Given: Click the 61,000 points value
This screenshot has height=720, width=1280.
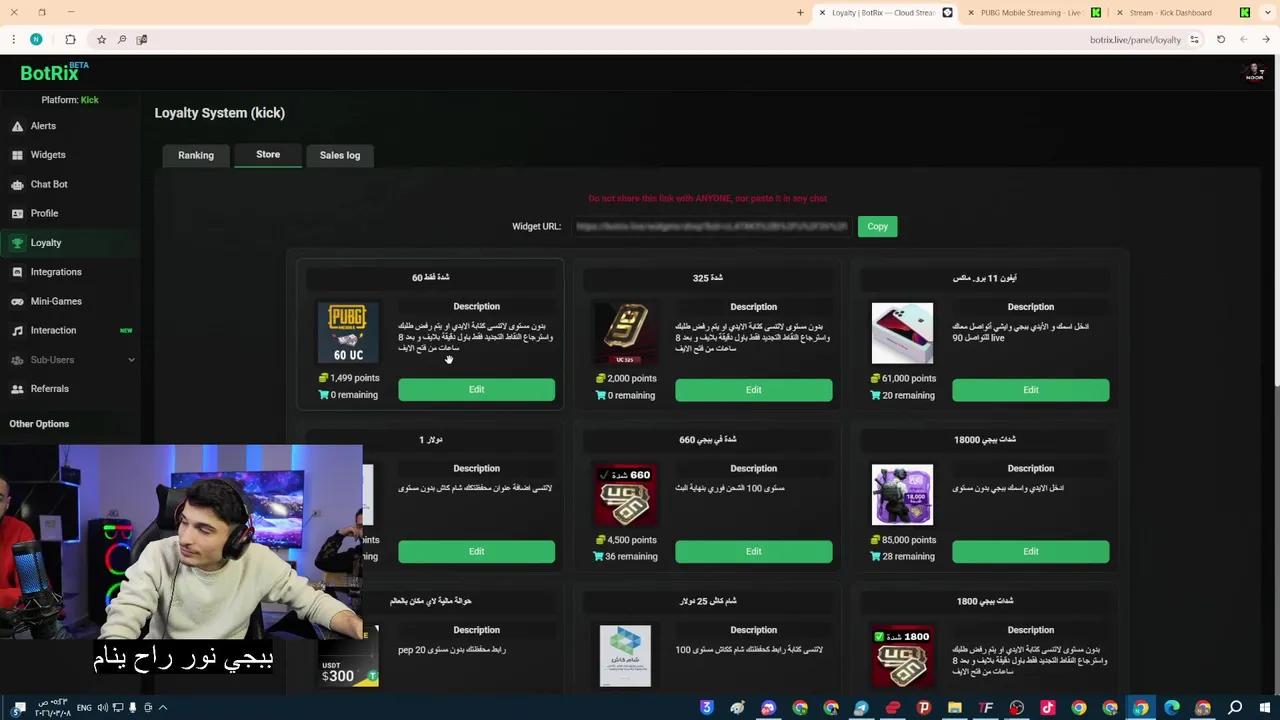Looking at the screenshot, I should [909, 378].
